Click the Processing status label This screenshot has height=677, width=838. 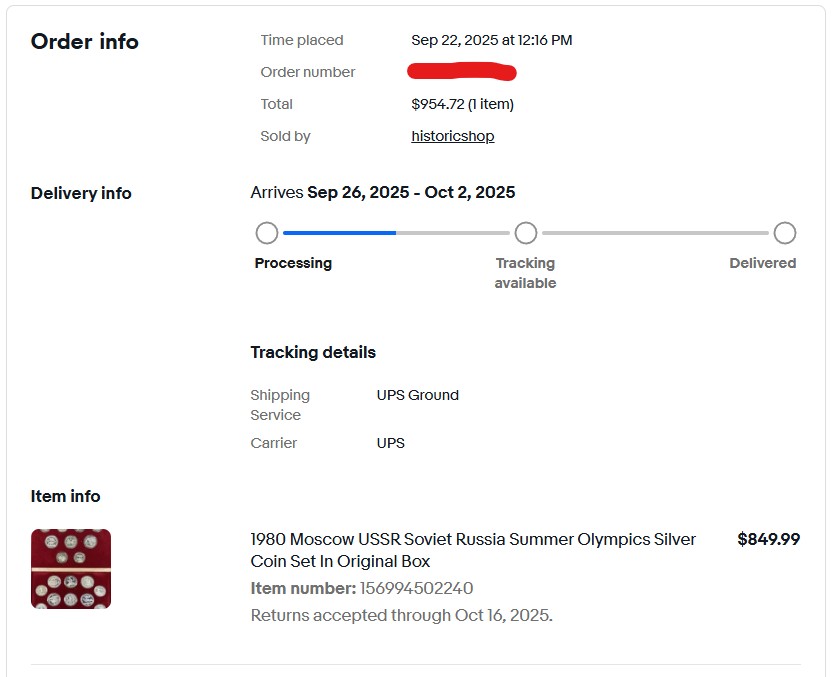tap(293, 263)
